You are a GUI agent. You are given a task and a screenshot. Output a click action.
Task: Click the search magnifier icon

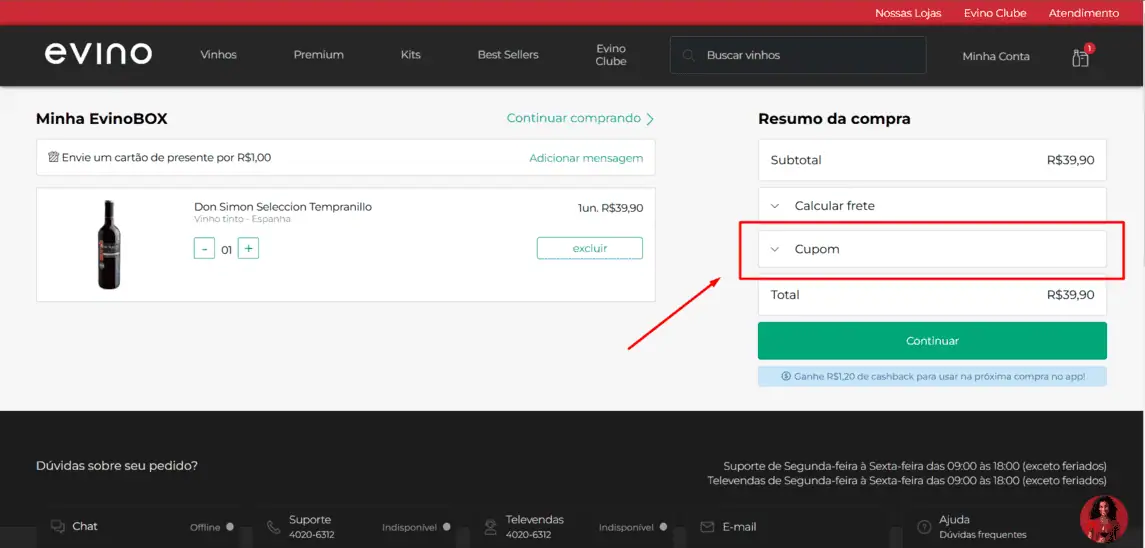688,56
